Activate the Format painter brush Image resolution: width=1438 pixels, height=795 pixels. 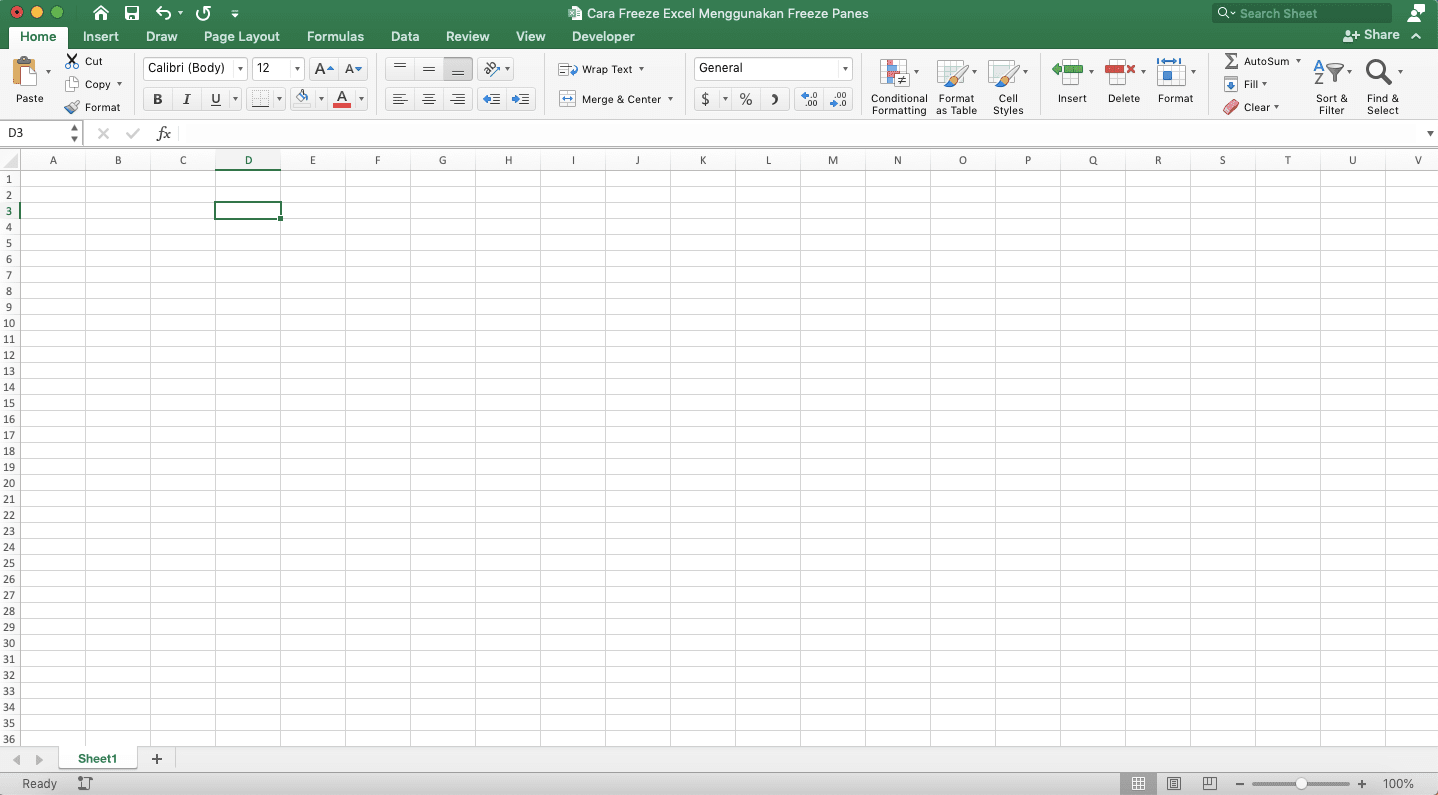tap(72, 107)
